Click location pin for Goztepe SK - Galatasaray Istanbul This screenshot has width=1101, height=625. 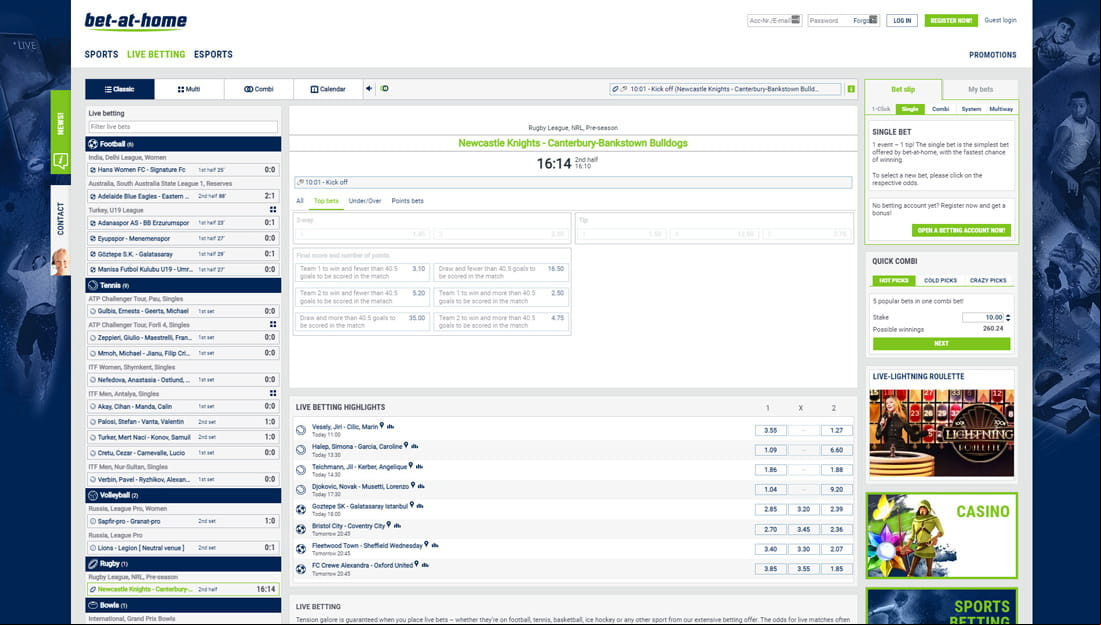(411, 505)
